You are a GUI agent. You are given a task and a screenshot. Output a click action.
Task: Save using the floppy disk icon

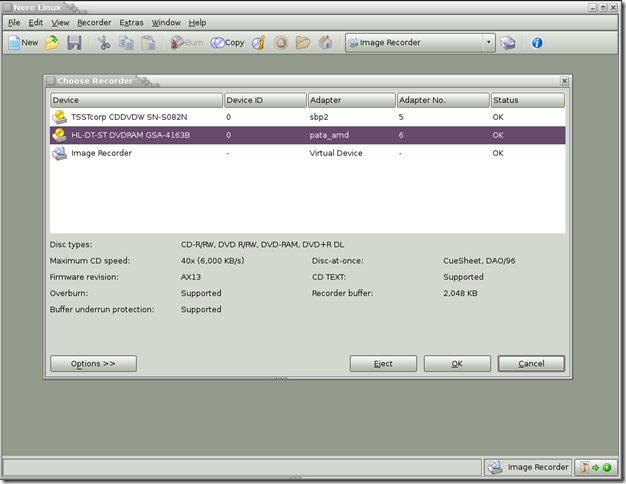74,42
